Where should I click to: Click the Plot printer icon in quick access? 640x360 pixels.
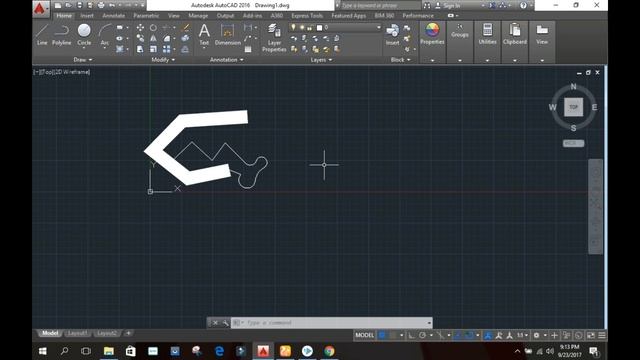click(x=101, y=5)
